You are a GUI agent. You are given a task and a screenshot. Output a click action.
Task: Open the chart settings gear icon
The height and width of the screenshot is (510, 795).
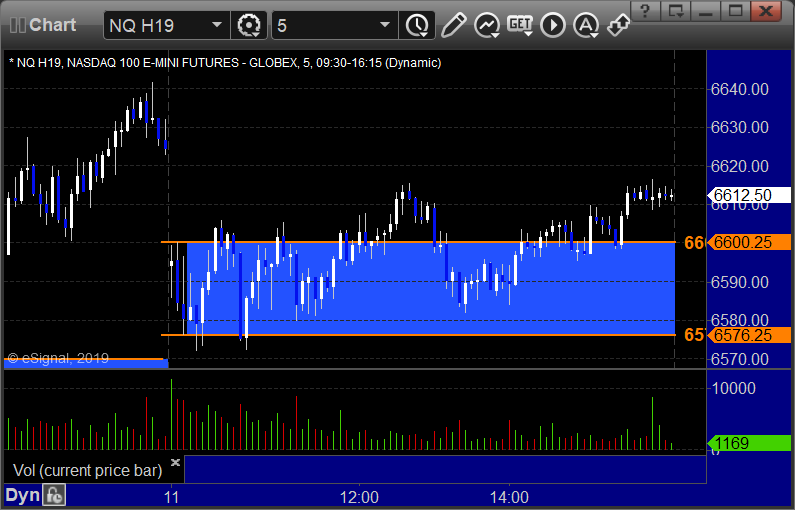(248, 25)
